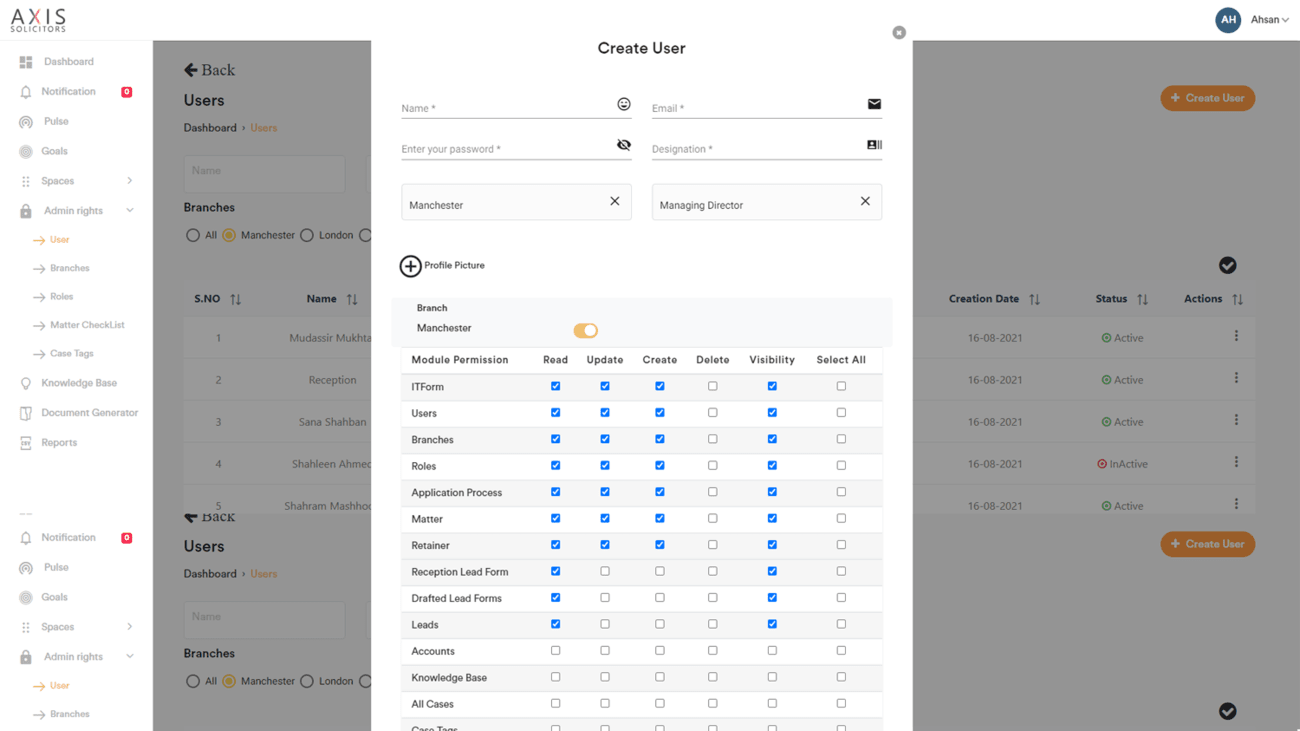Click the upper Name search field in Users page
This screenshot has height=731, width=1300.
tap(264, 172)
